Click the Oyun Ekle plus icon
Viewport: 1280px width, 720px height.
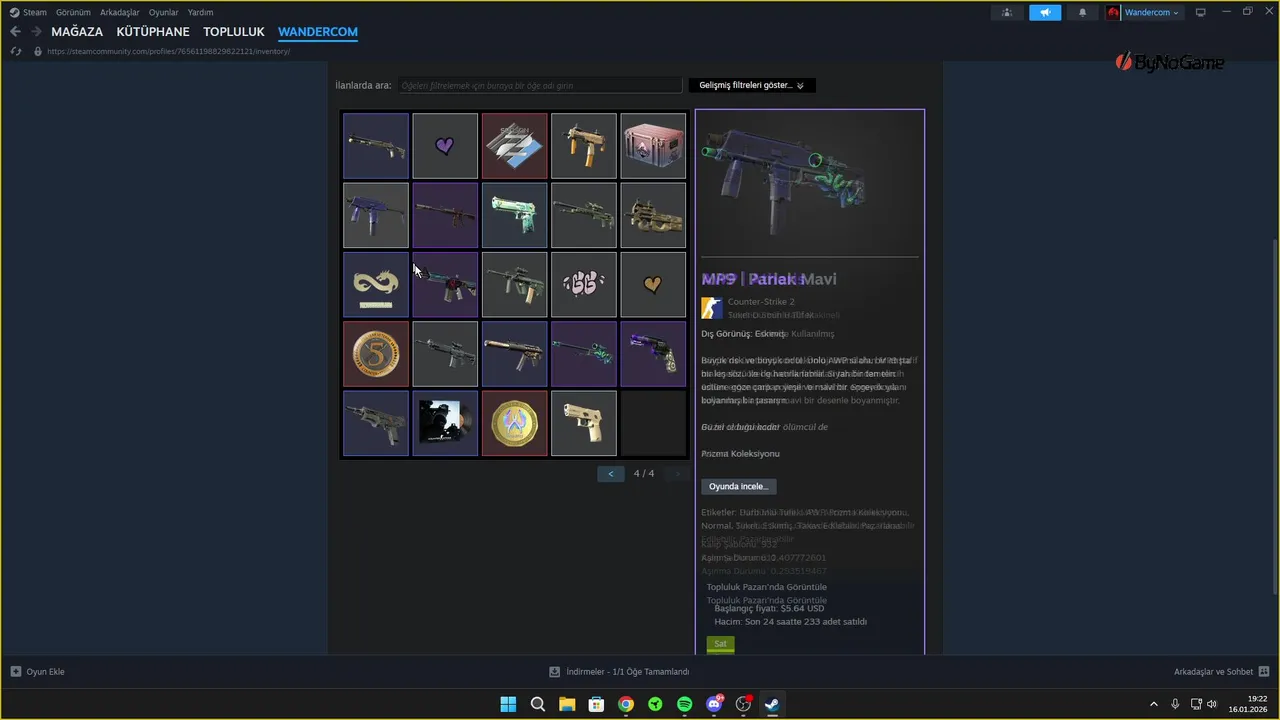16,672
